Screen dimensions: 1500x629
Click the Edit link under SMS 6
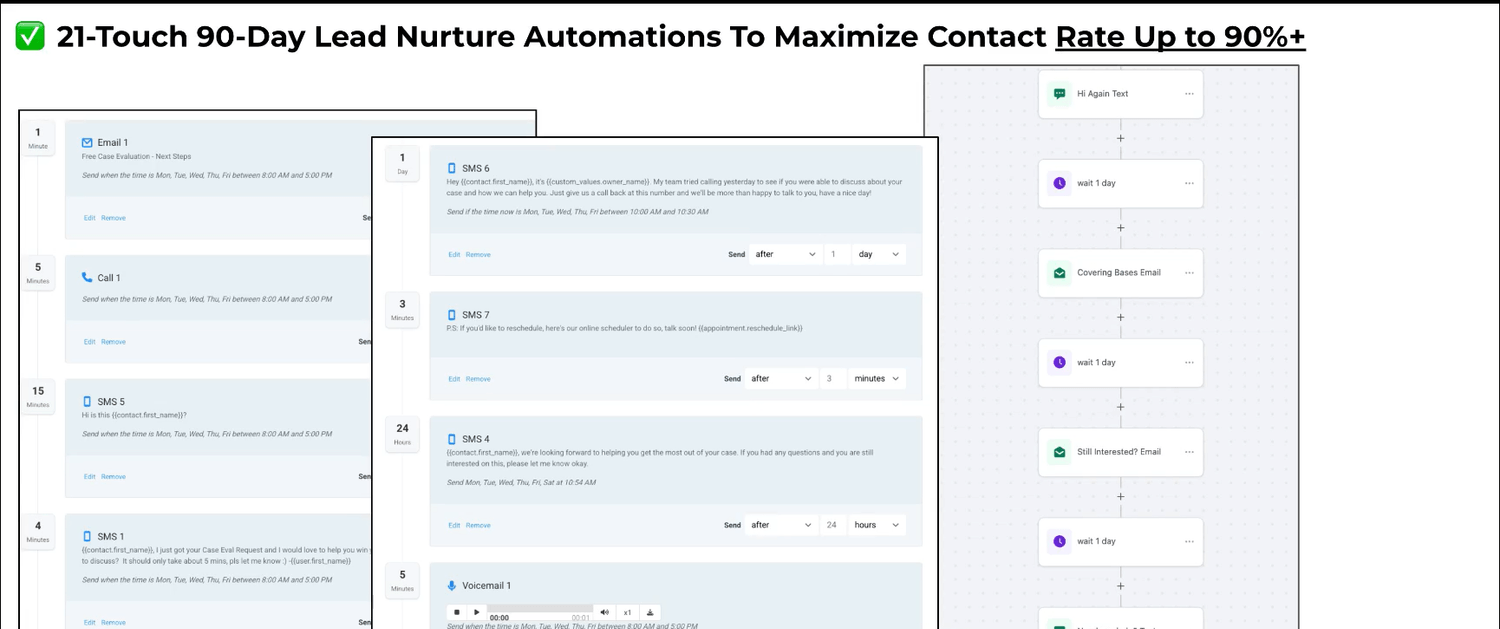(454, 255)
